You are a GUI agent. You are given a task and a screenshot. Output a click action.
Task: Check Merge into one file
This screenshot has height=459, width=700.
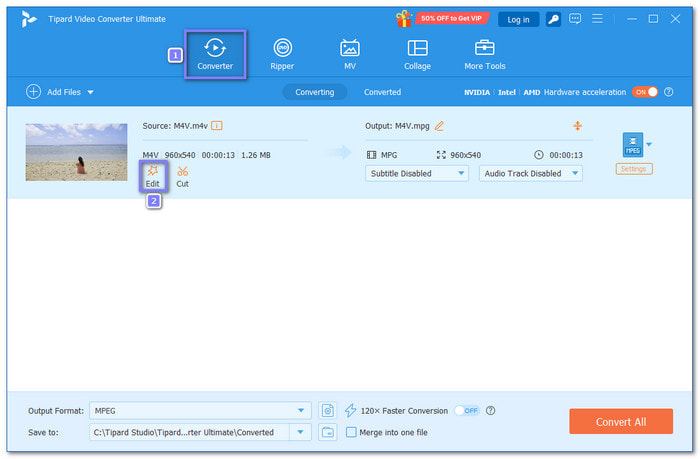pos(351,432)
